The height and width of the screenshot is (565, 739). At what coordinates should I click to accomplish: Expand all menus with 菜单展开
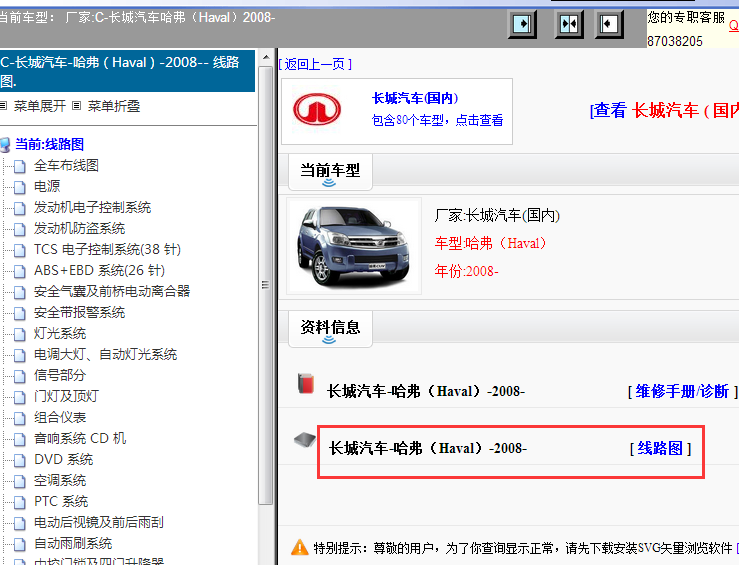(40, 106)
